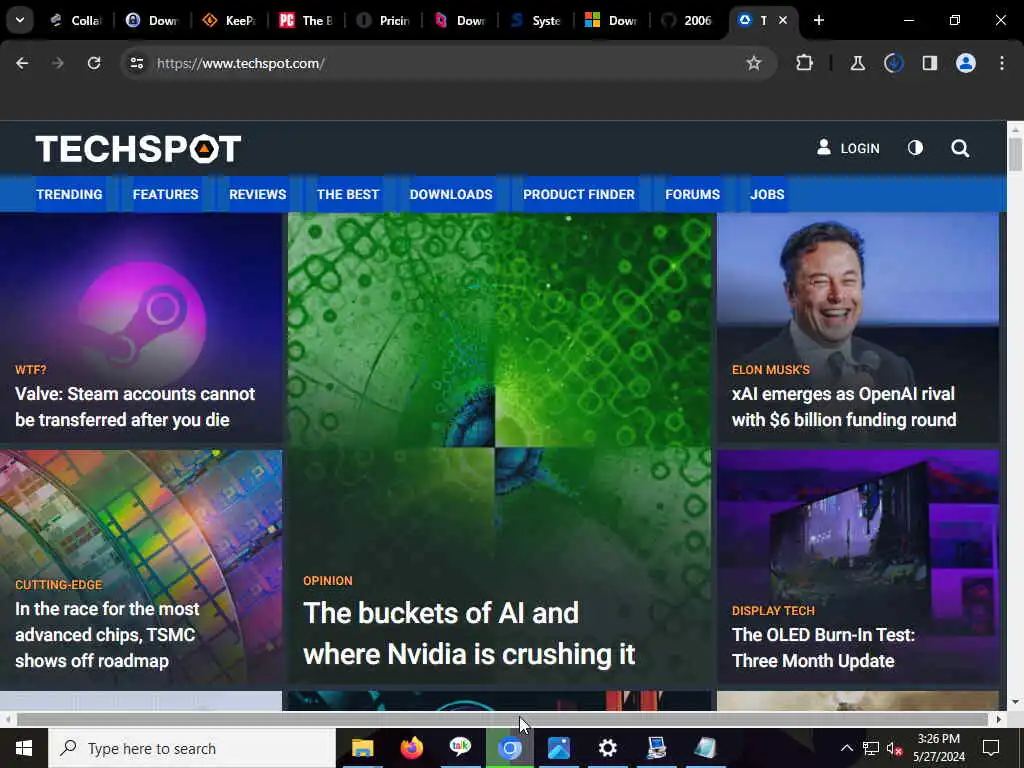Click the DISPLAY TECH category label
This screenshot has width=1024, height=768.
773,611
